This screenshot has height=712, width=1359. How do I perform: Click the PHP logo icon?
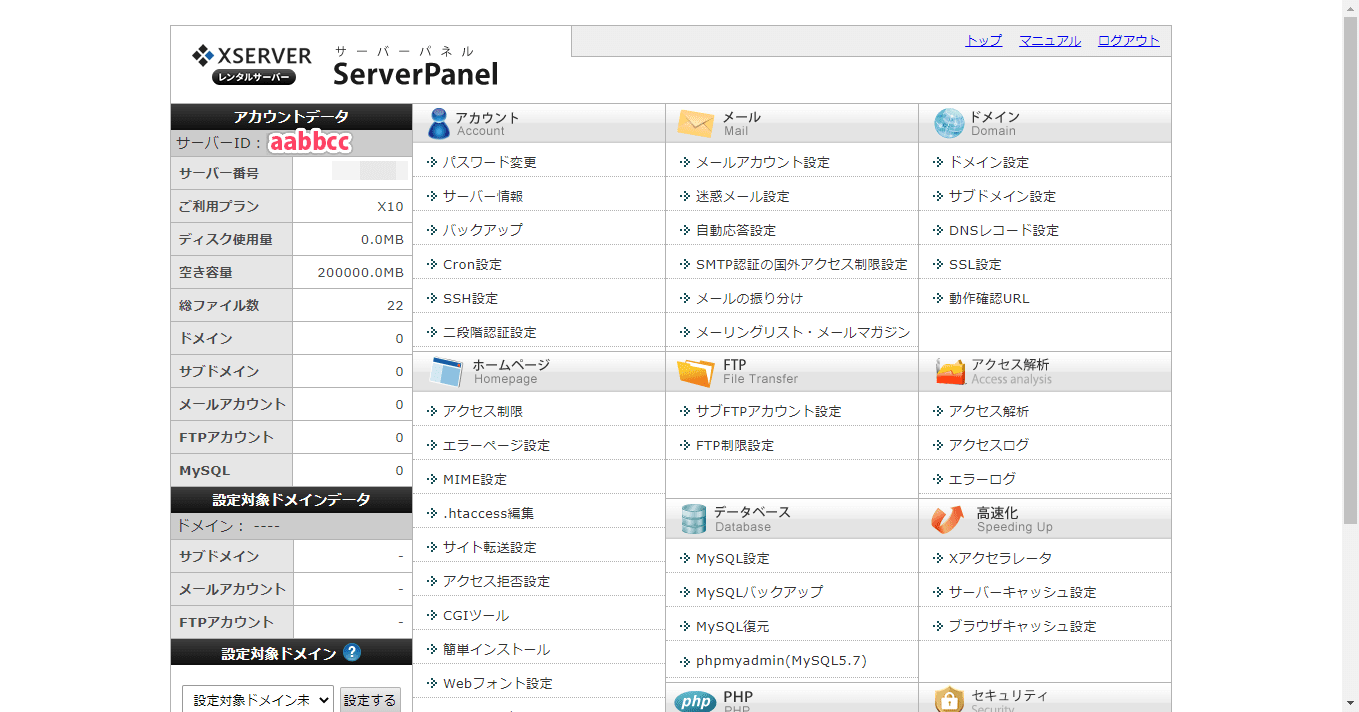[x=694, y=701]
